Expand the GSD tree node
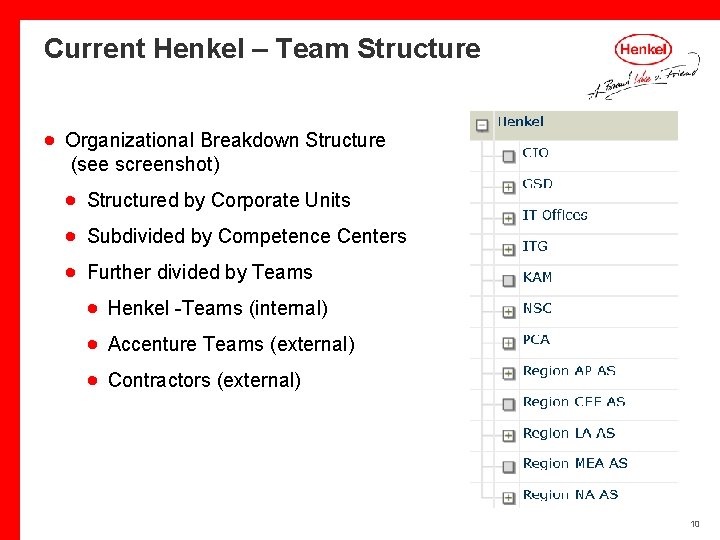This screenshot has width=720, height=540. 508,187
